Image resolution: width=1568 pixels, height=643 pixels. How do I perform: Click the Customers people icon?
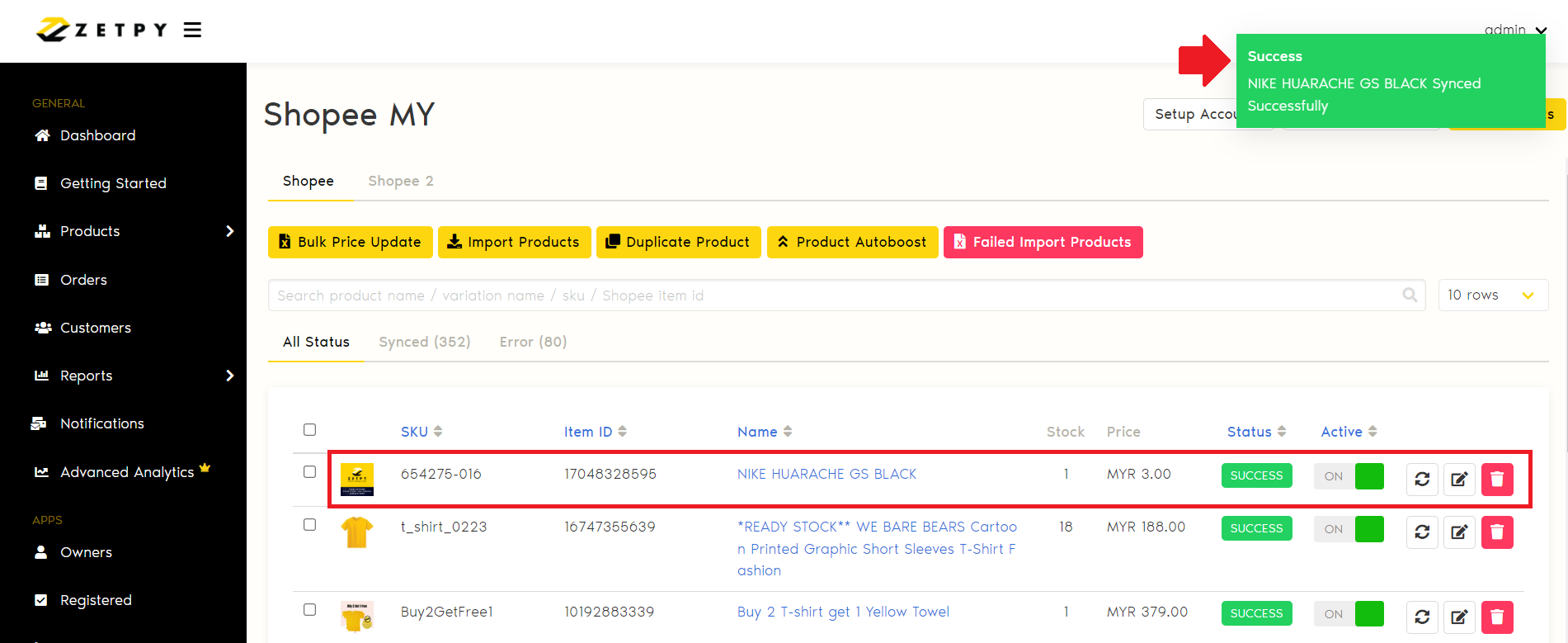43,328
